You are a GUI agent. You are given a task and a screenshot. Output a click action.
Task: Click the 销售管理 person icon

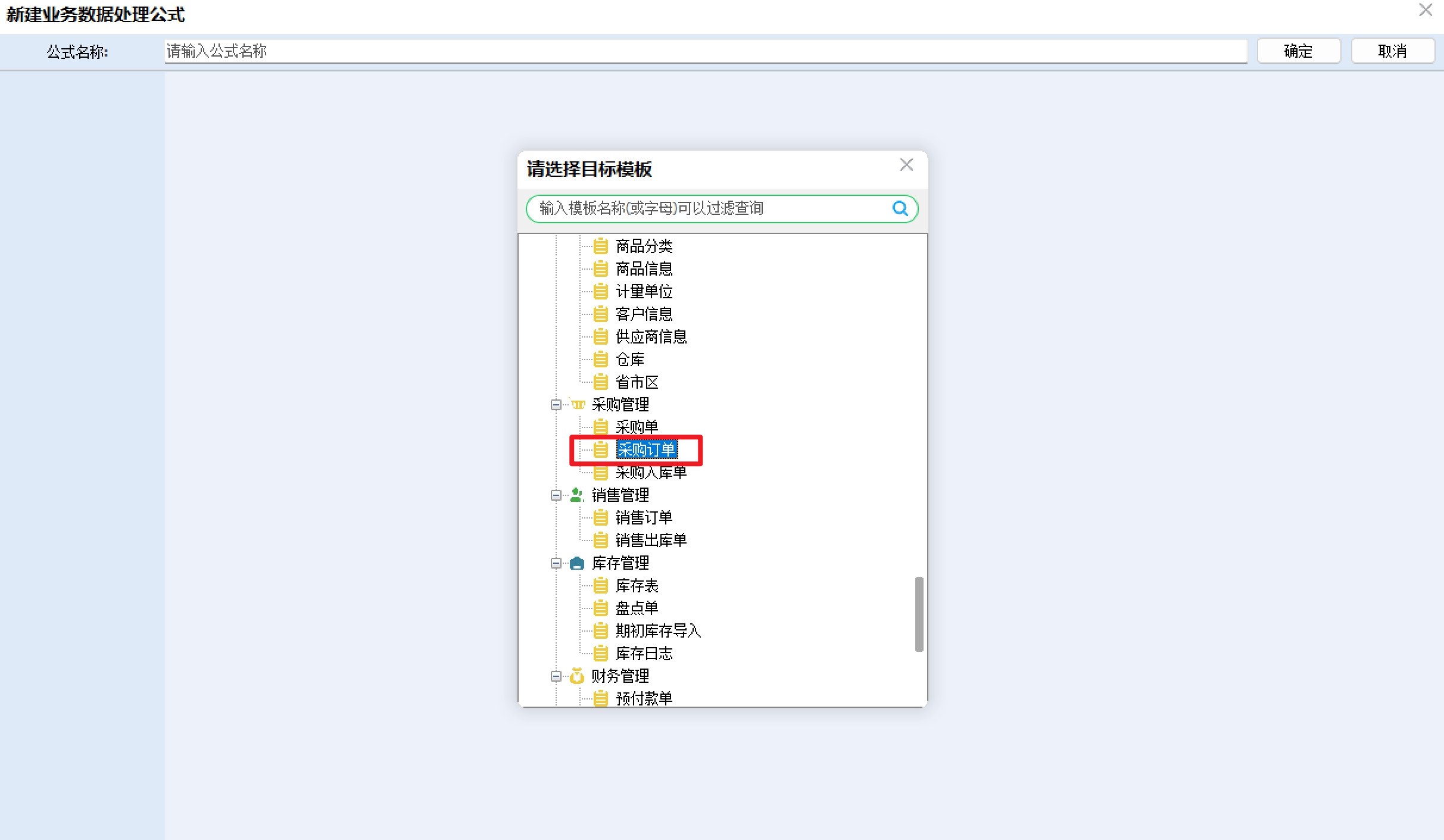[x=576, y=495]
